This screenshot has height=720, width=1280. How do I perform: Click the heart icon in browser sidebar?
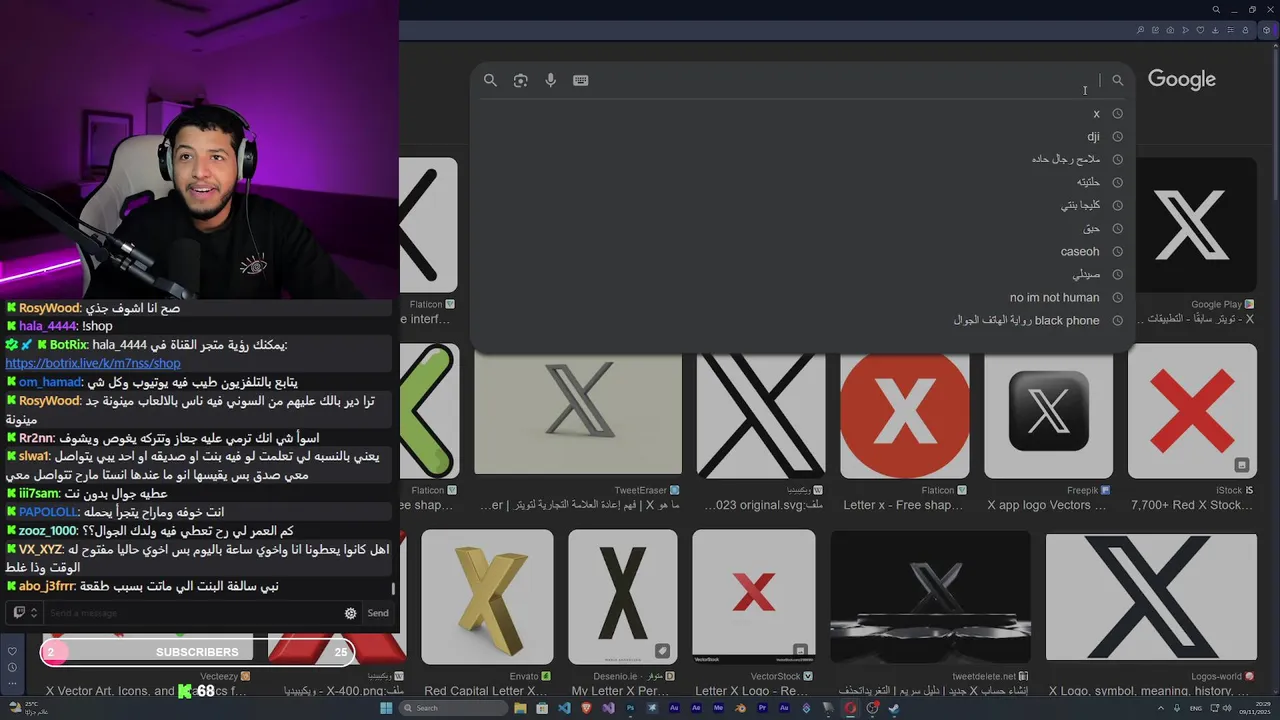[x=12, y=651]
